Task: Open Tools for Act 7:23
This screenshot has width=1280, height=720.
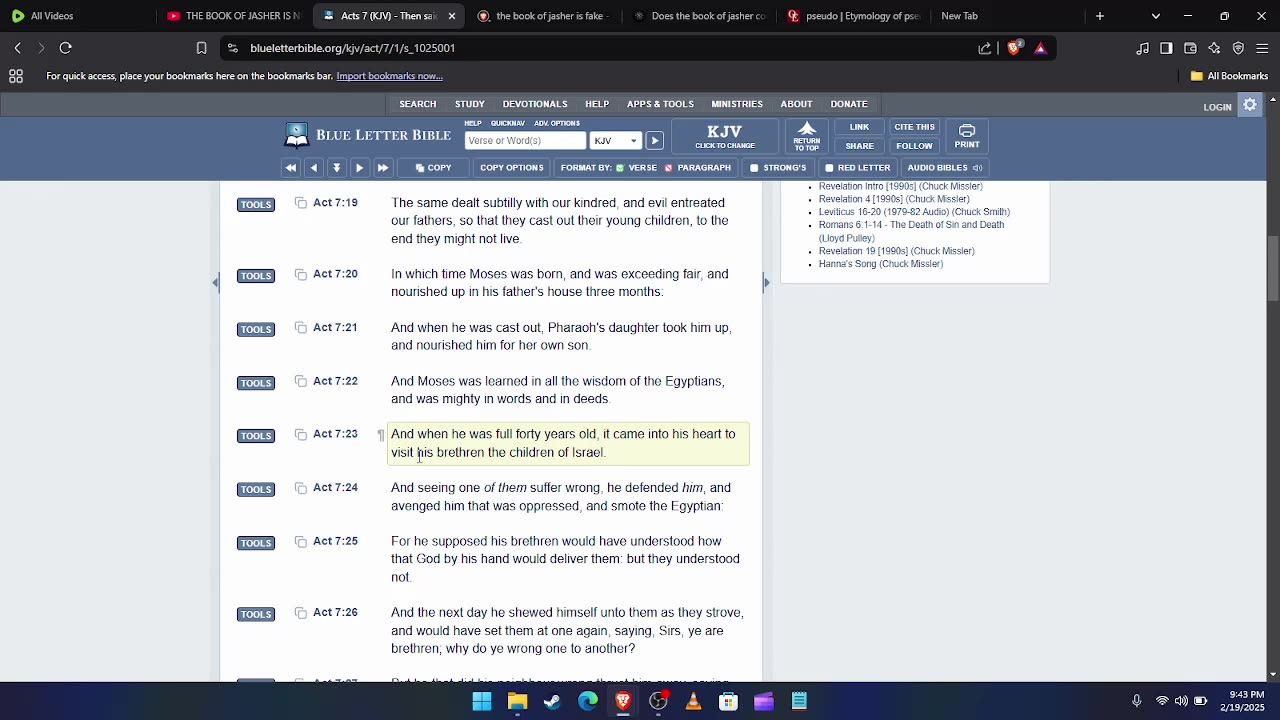Action: (x=256, y=436)
